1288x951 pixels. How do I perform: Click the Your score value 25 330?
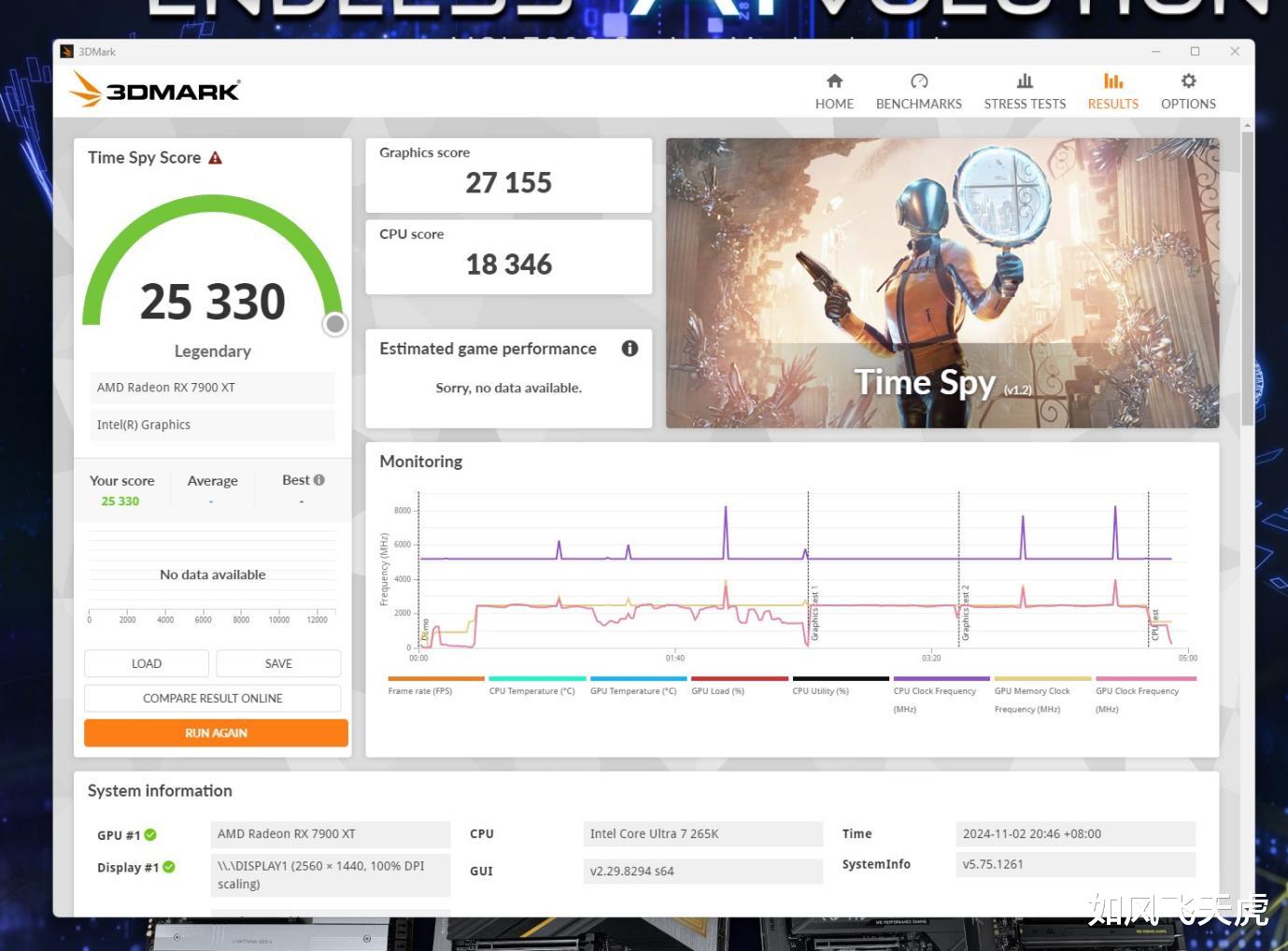coord(120,502)
